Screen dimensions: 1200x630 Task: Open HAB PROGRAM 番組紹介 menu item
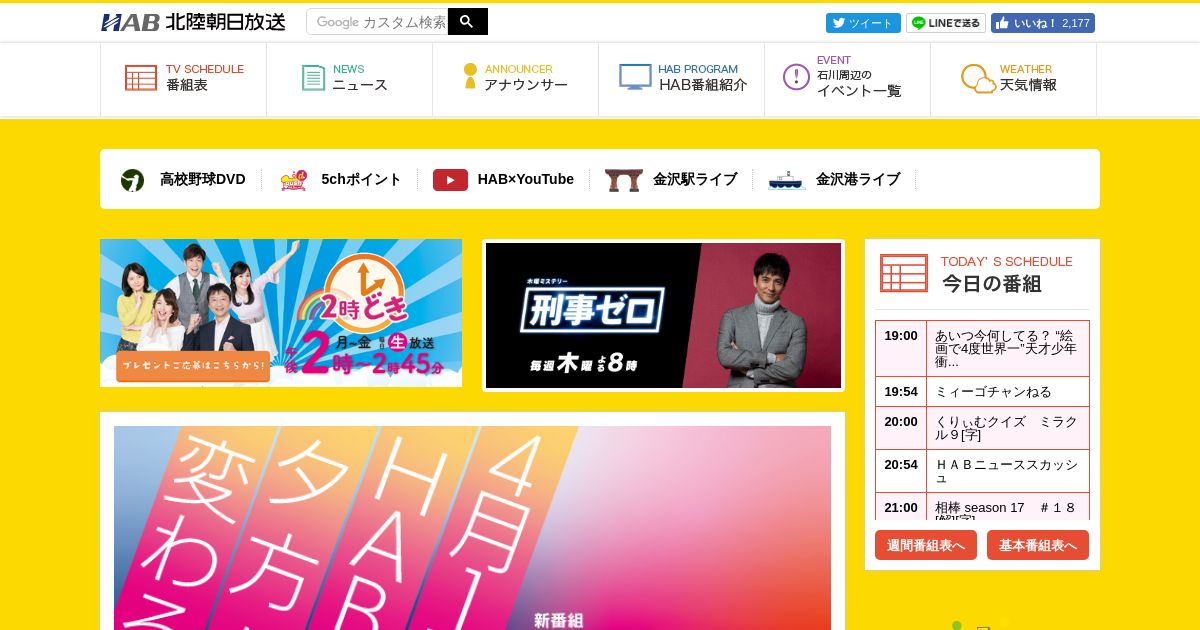click(x=682, y=78)
